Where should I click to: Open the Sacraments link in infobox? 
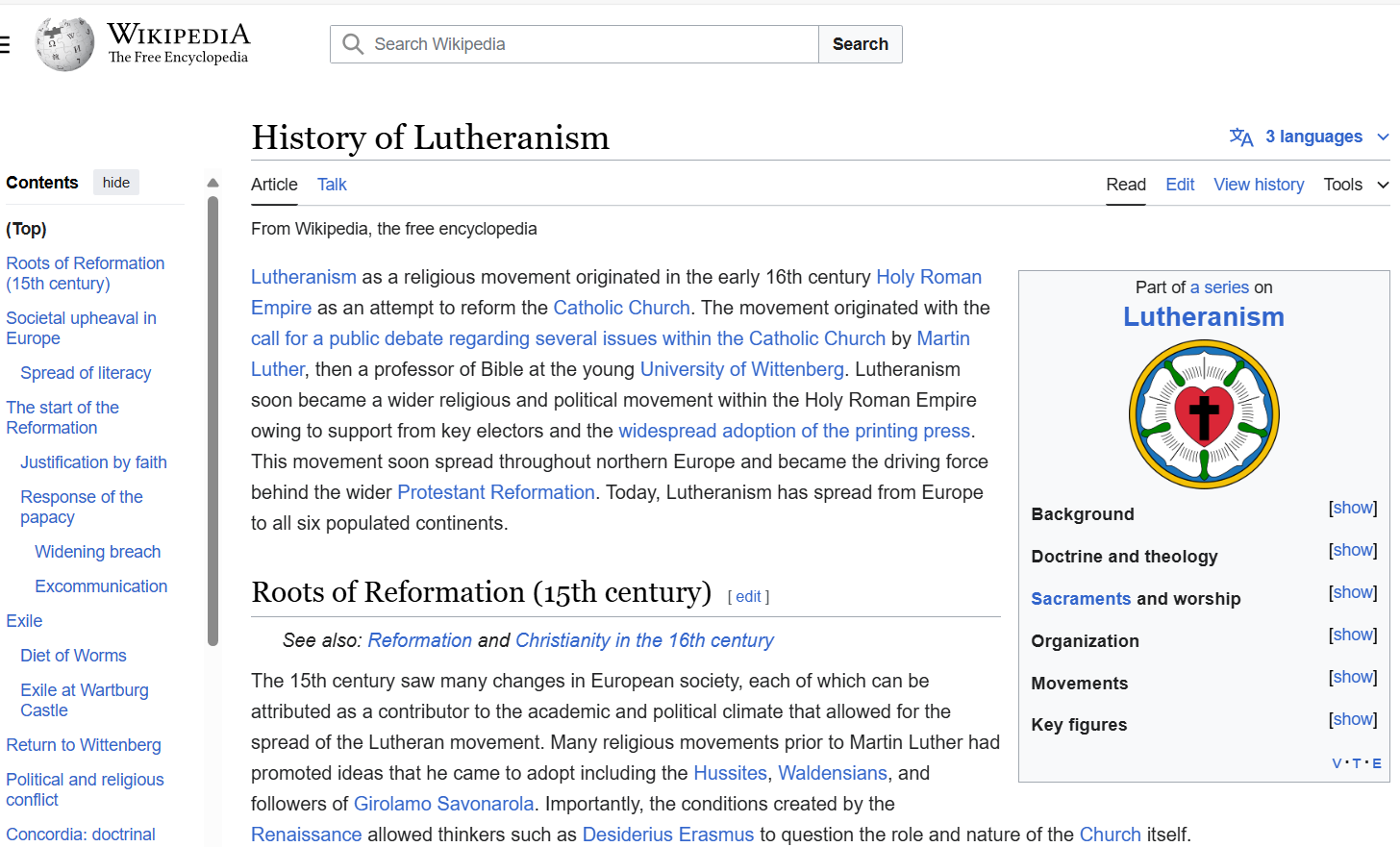point(1081,599)
